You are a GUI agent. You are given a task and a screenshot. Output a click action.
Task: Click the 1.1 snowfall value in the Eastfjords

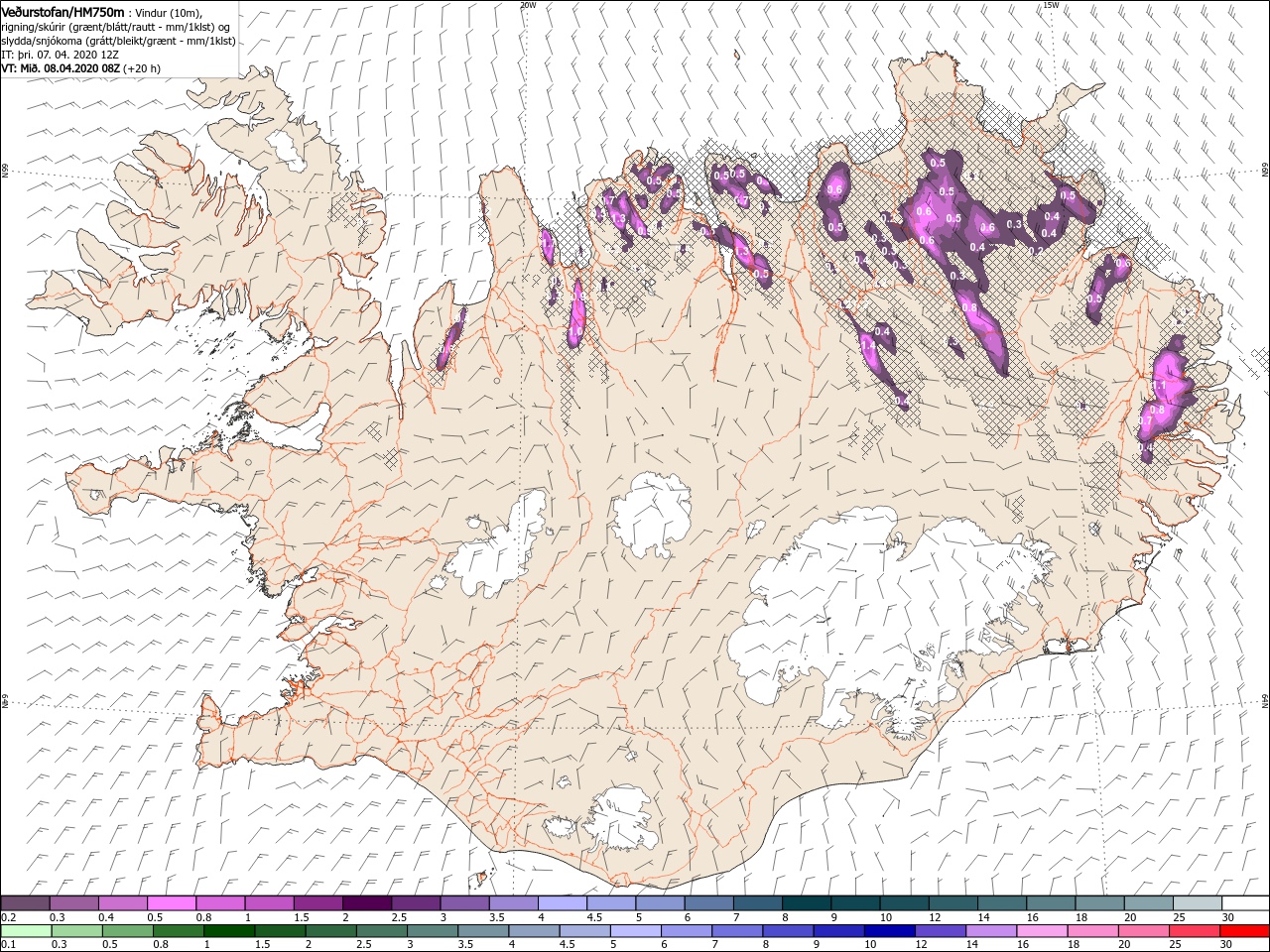pyautogui.click(x=1159, y=384)
